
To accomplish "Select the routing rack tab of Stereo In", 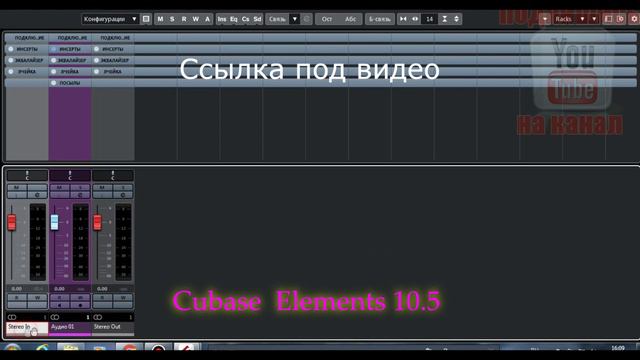I will (27, 38).
